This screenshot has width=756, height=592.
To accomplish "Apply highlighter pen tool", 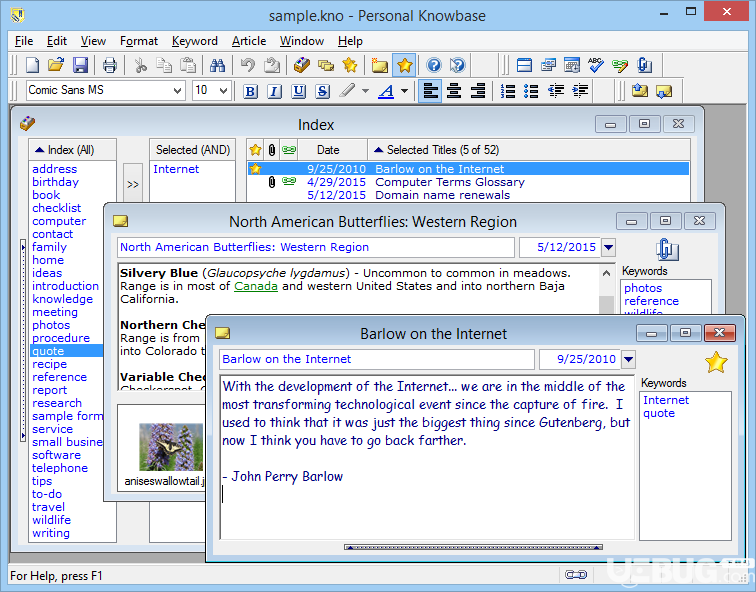I will click(347, 91).
